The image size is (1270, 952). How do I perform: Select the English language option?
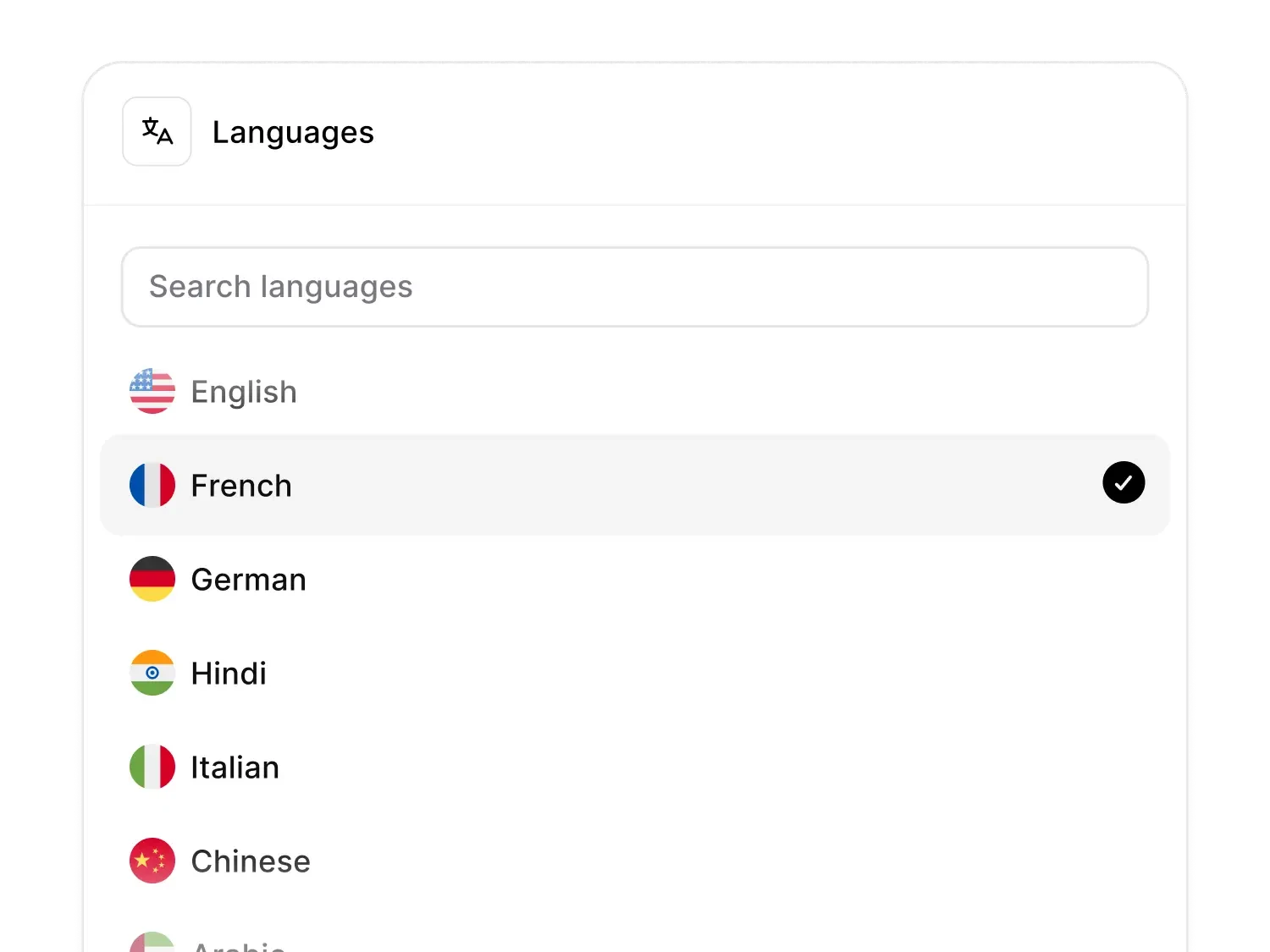(x=635, y=391)
